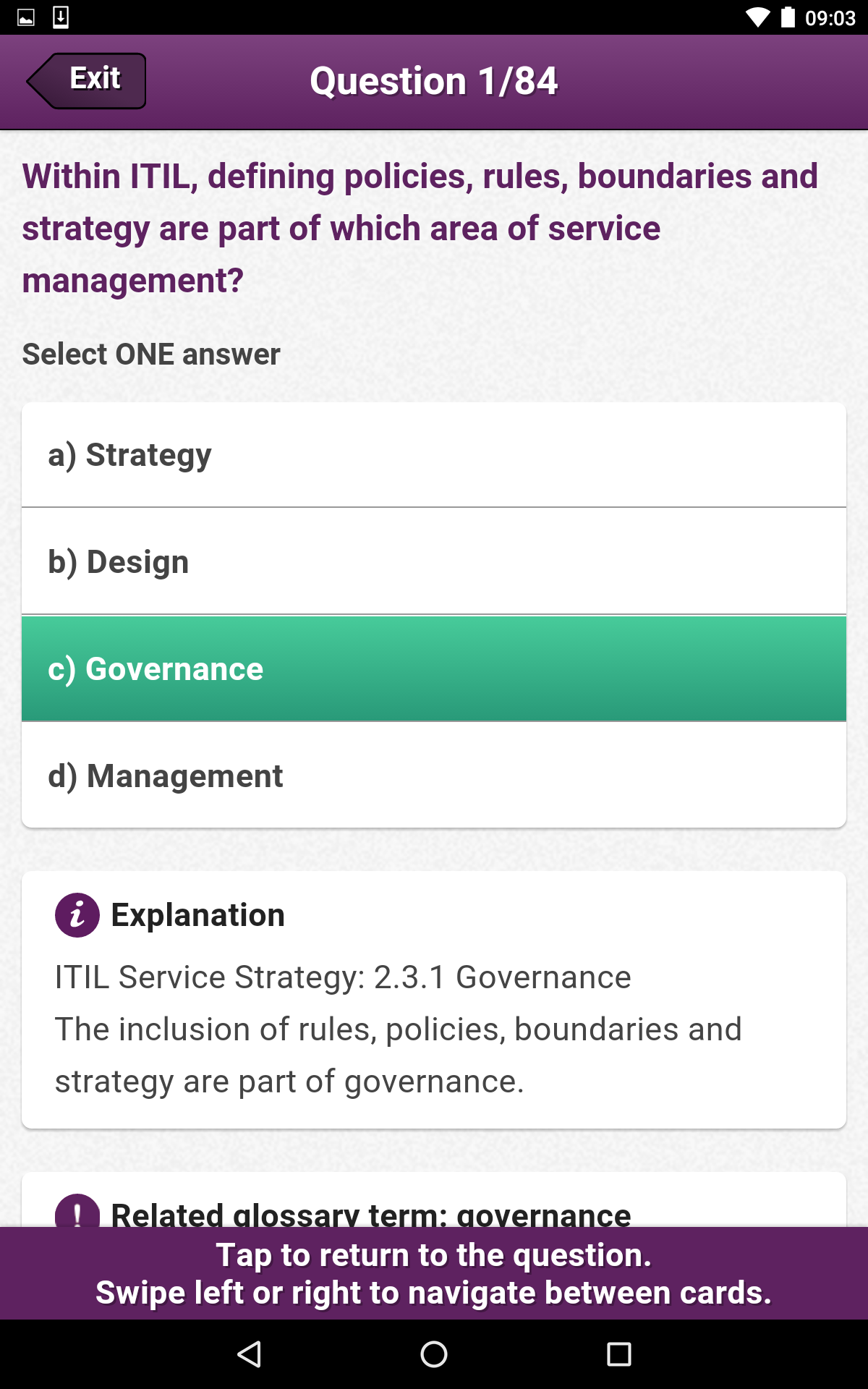Viewport: 868px width, 1389px height.
Task: Tap the download notification icon in status bar
Action: pyautogui.click(x=61, y=17)
